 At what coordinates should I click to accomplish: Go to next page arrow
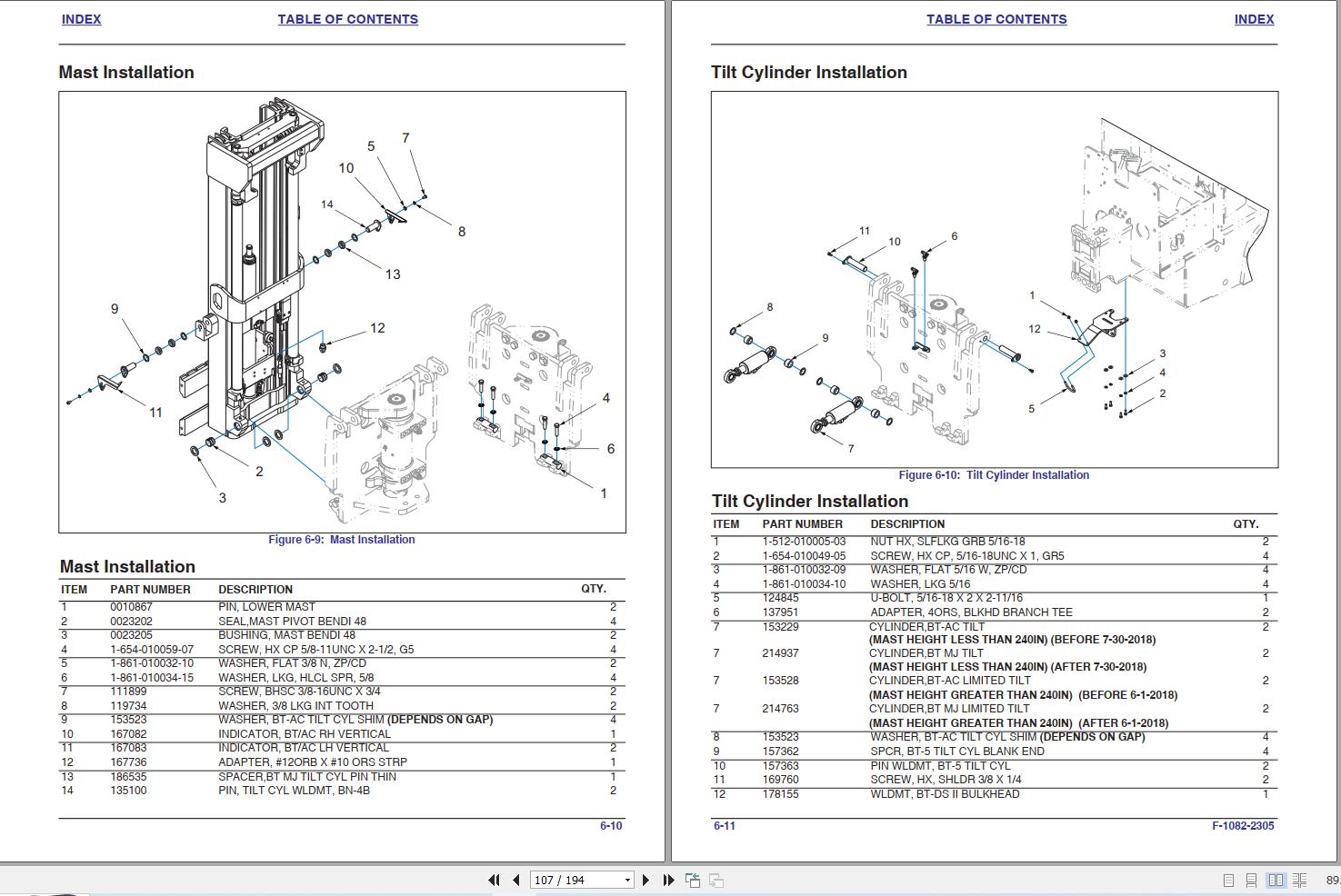645,880
